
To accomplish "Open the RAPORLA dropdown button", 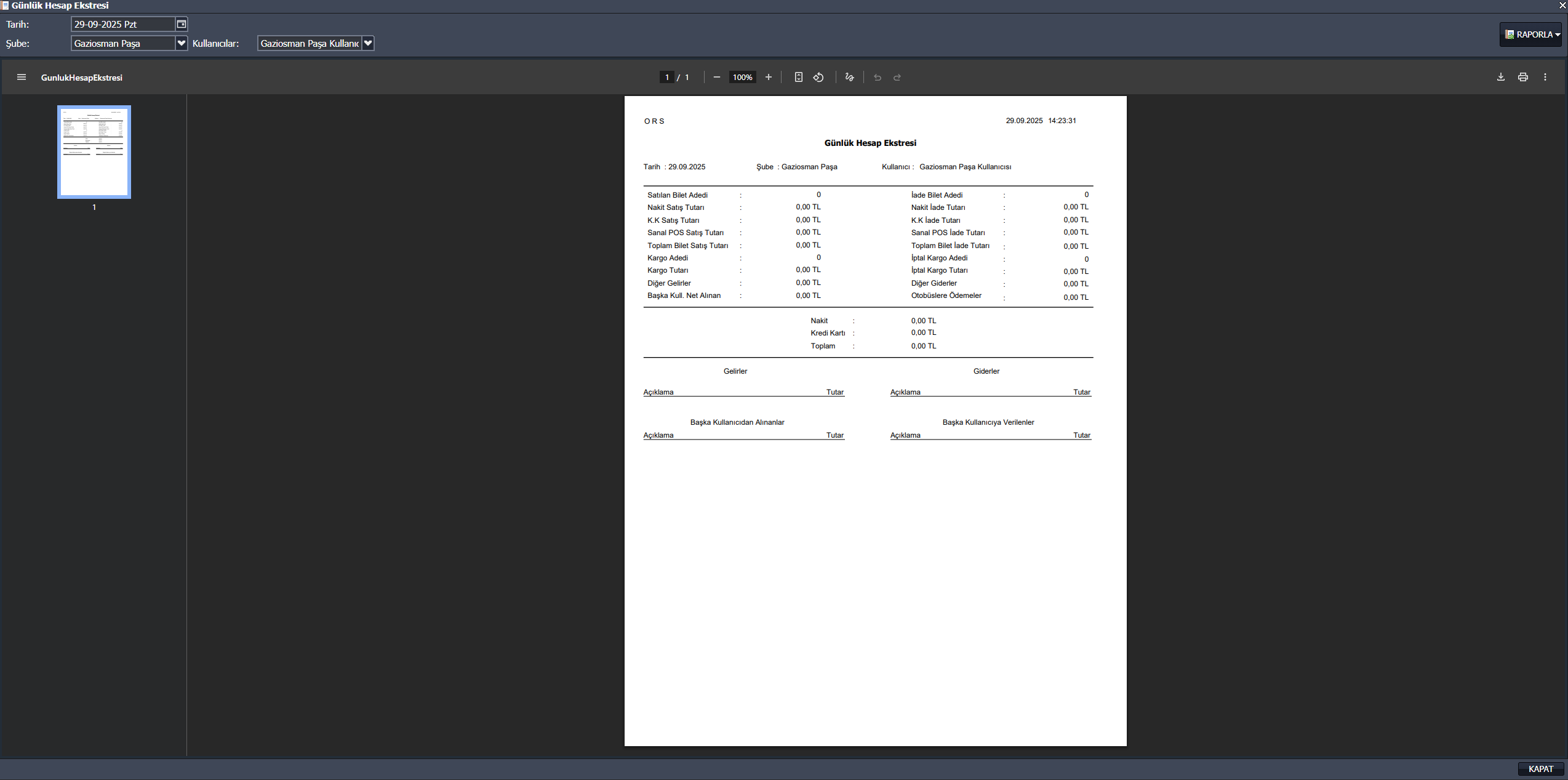I will 1531,34.
